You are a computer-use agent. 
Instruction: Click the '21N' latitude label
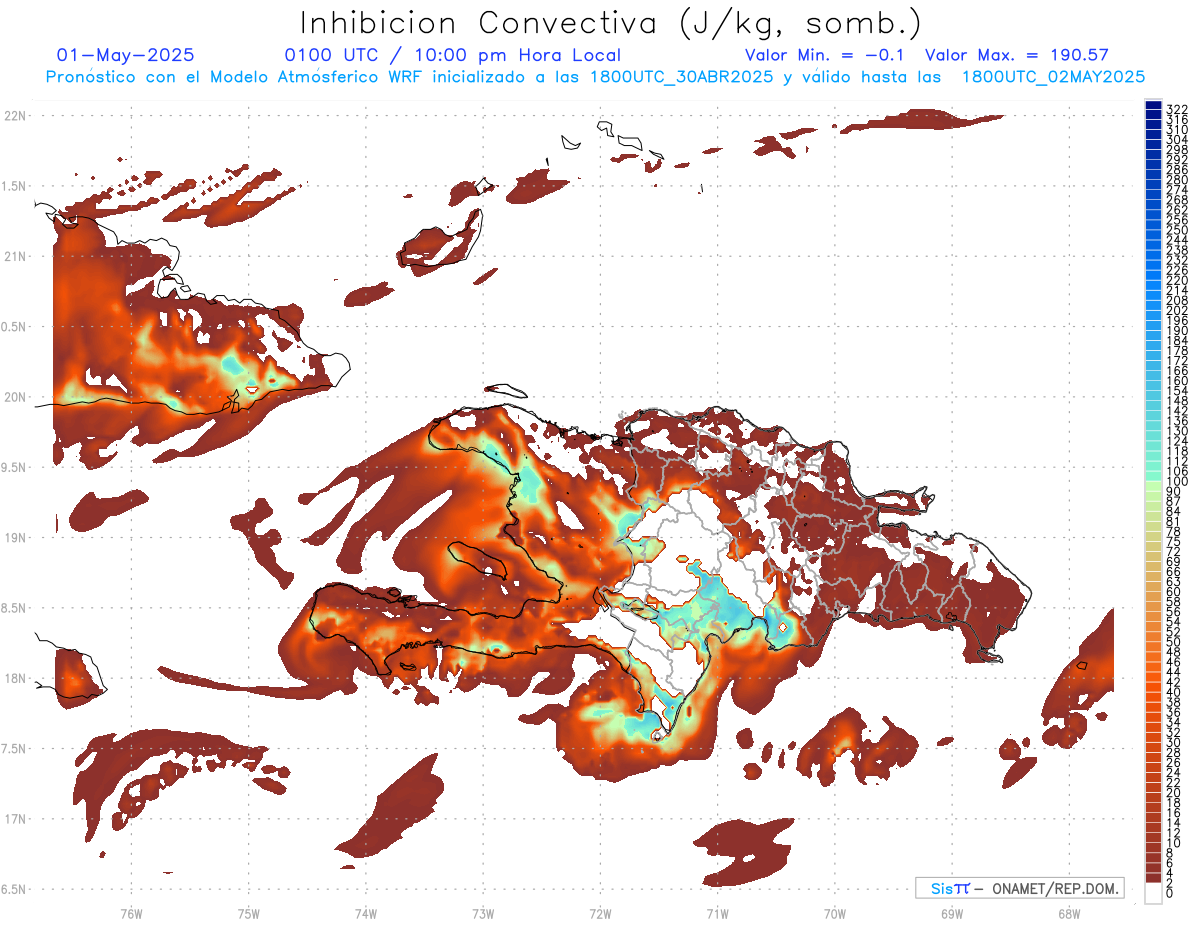[x=15, y=257]
